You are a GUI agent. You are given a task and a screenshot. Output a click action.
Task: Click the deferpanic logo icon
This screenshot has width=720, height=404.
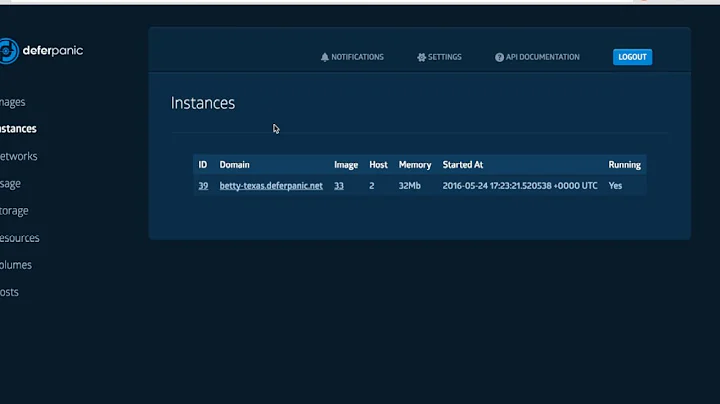9,50
